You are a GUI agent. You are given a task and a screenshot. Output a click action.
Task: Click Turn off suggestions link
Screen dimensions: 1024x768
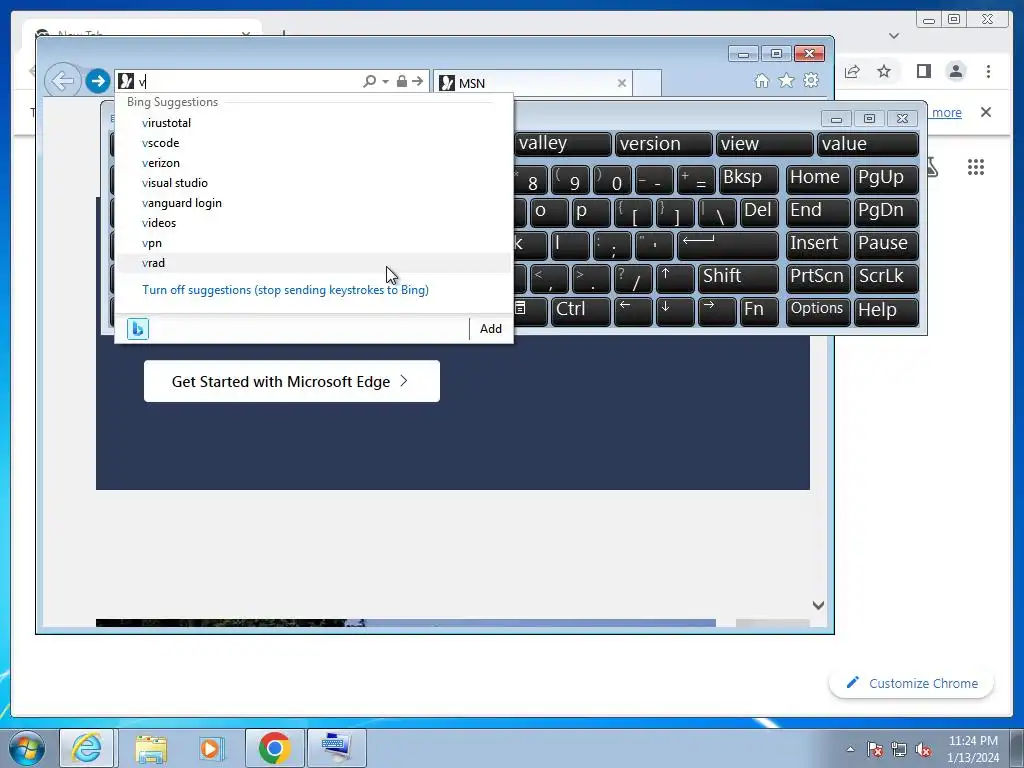pos(285,290)
